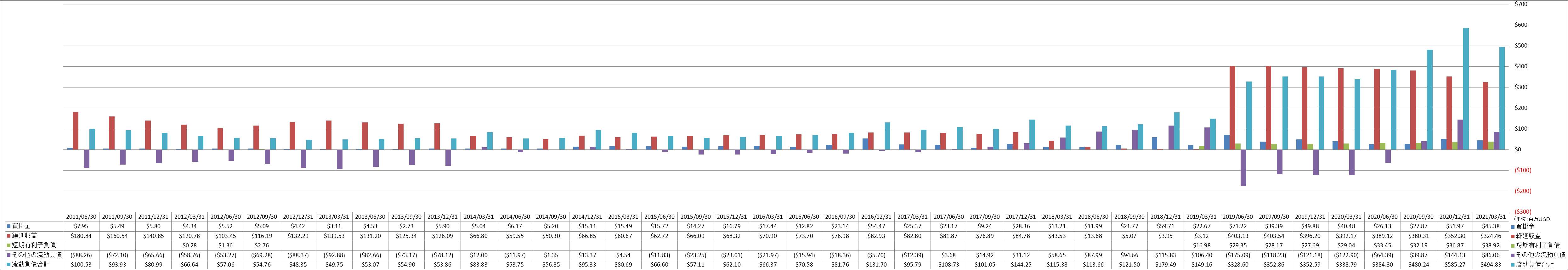Select the 2016/03/31 date column header
Image resolution: width=1568 pixels, height=270 pixels.
pyautogui.click(x=768, y=217)
